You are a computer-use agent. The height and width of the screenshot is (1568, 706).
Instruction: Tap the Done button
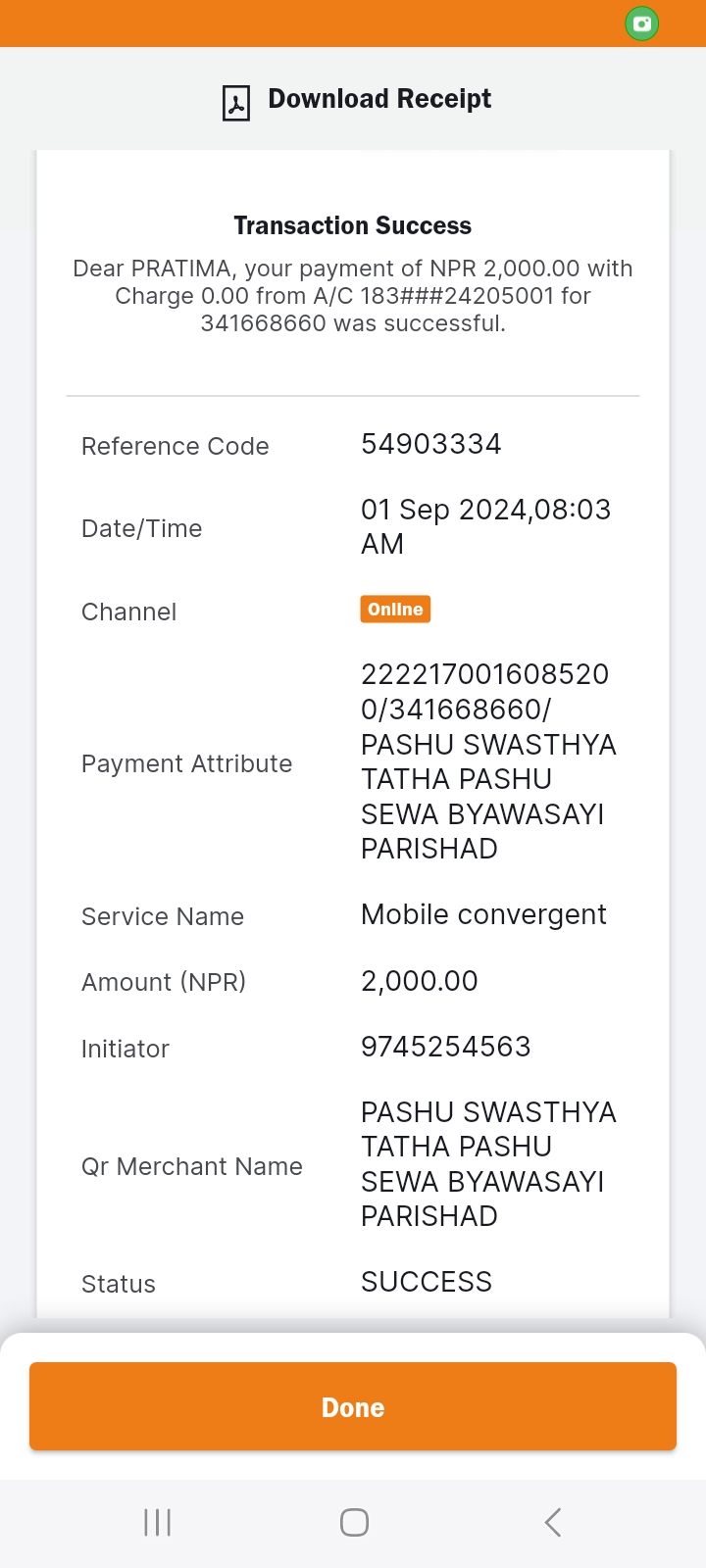[x=353, y=1406]
